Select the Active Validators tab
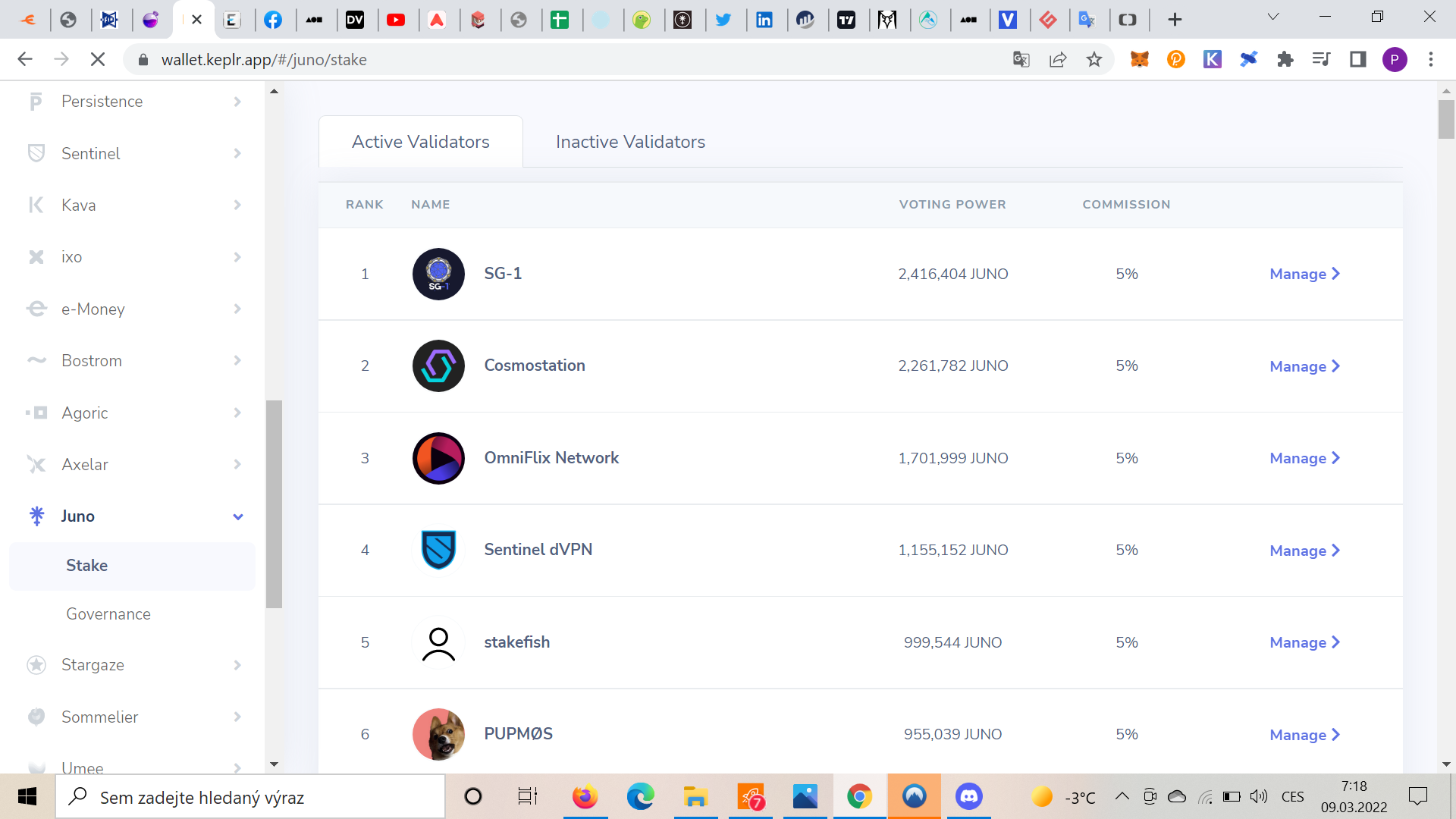 (420, 142)
